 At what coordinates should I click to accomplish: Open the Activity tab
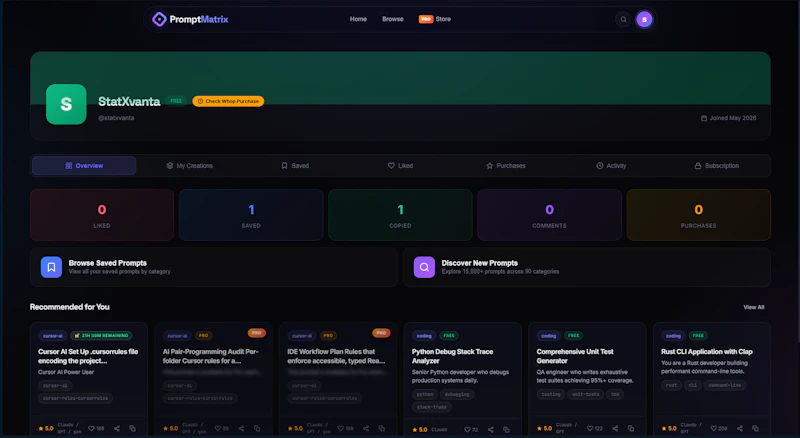click(611, 166)
